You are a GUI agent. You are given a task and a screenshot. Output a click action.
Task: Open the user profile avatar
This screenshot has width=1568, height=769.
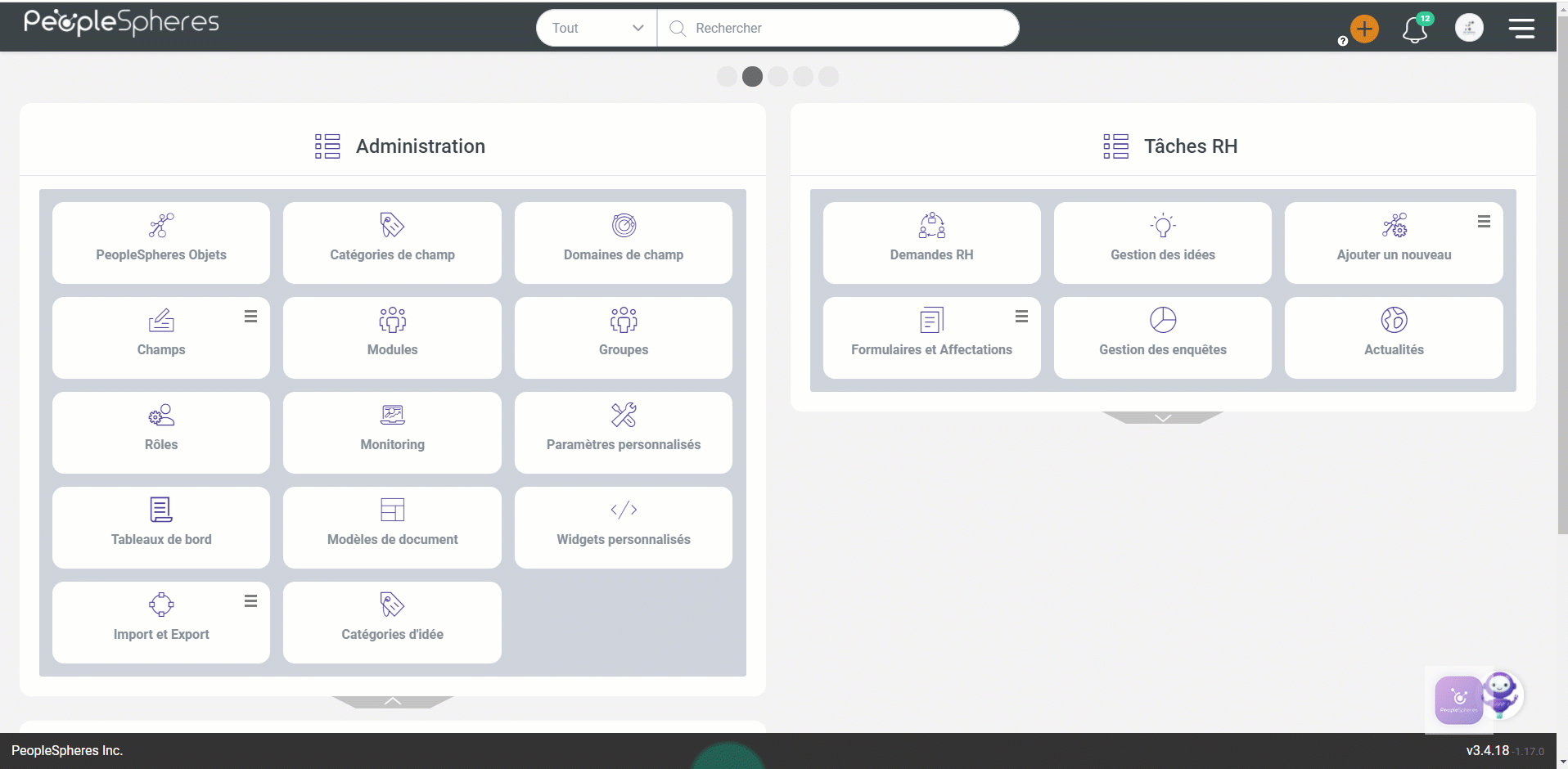pyautogui.click(x=1469, y=28)
